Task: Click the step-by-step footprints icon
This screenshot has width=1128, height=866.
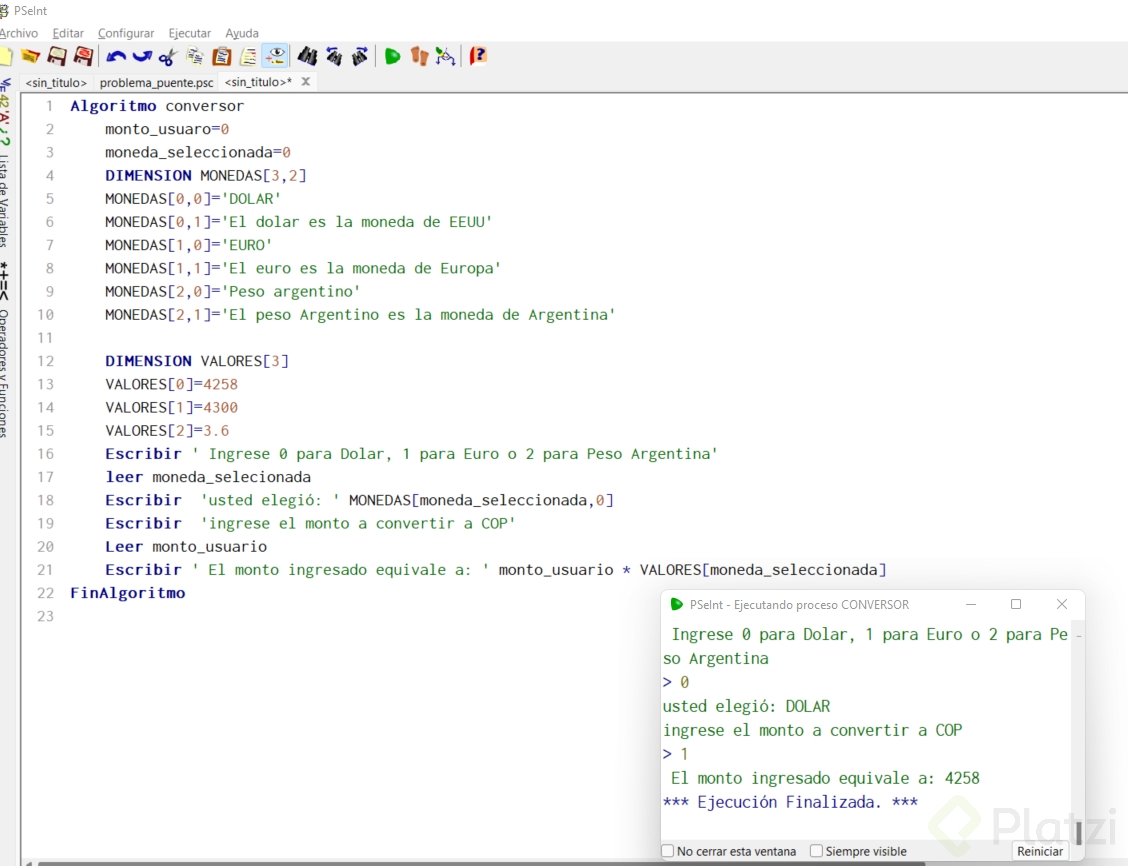Action: point(419,57)
